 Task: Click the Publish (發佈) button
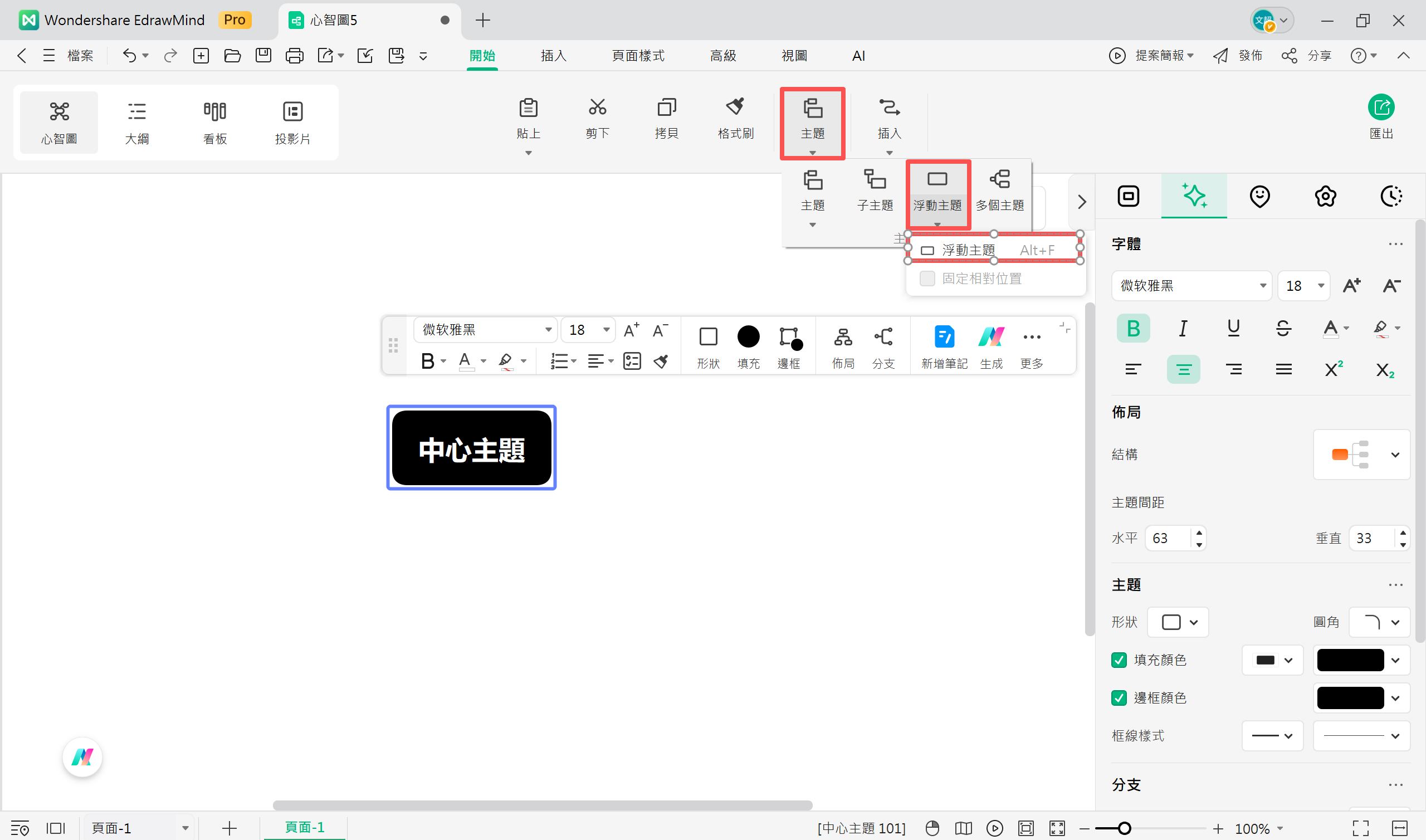tap(1238, 56)
